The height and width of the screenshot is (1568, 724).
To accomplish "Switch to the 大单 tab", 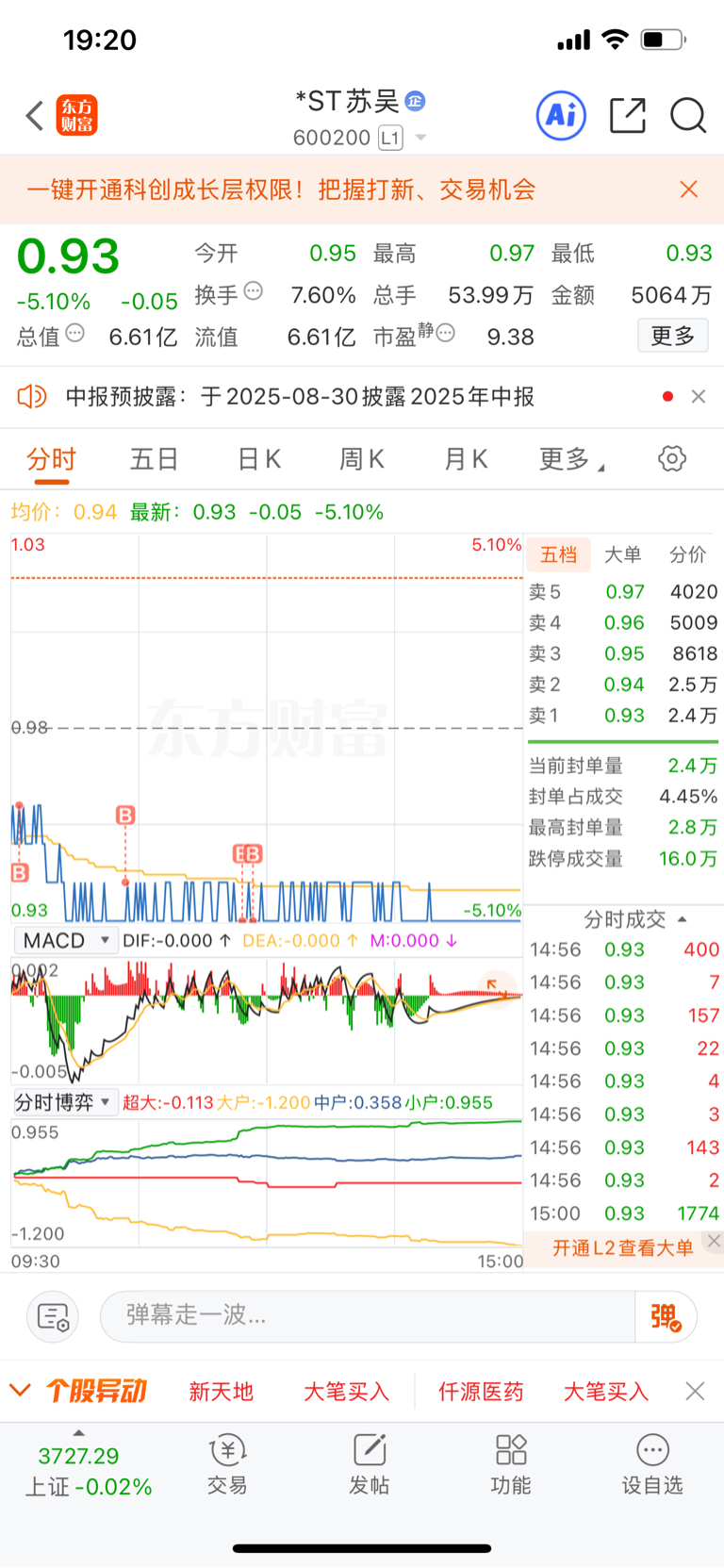I will point(622,554).
